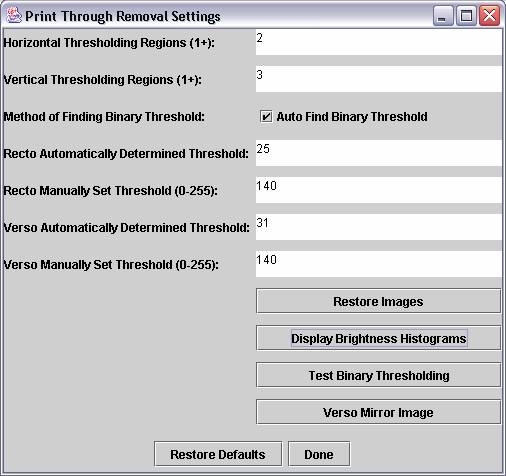The width and height of the screenshot is (506, 476).
Task: Focus the Horizontal Thresholding Regions field
Action: 379,42
